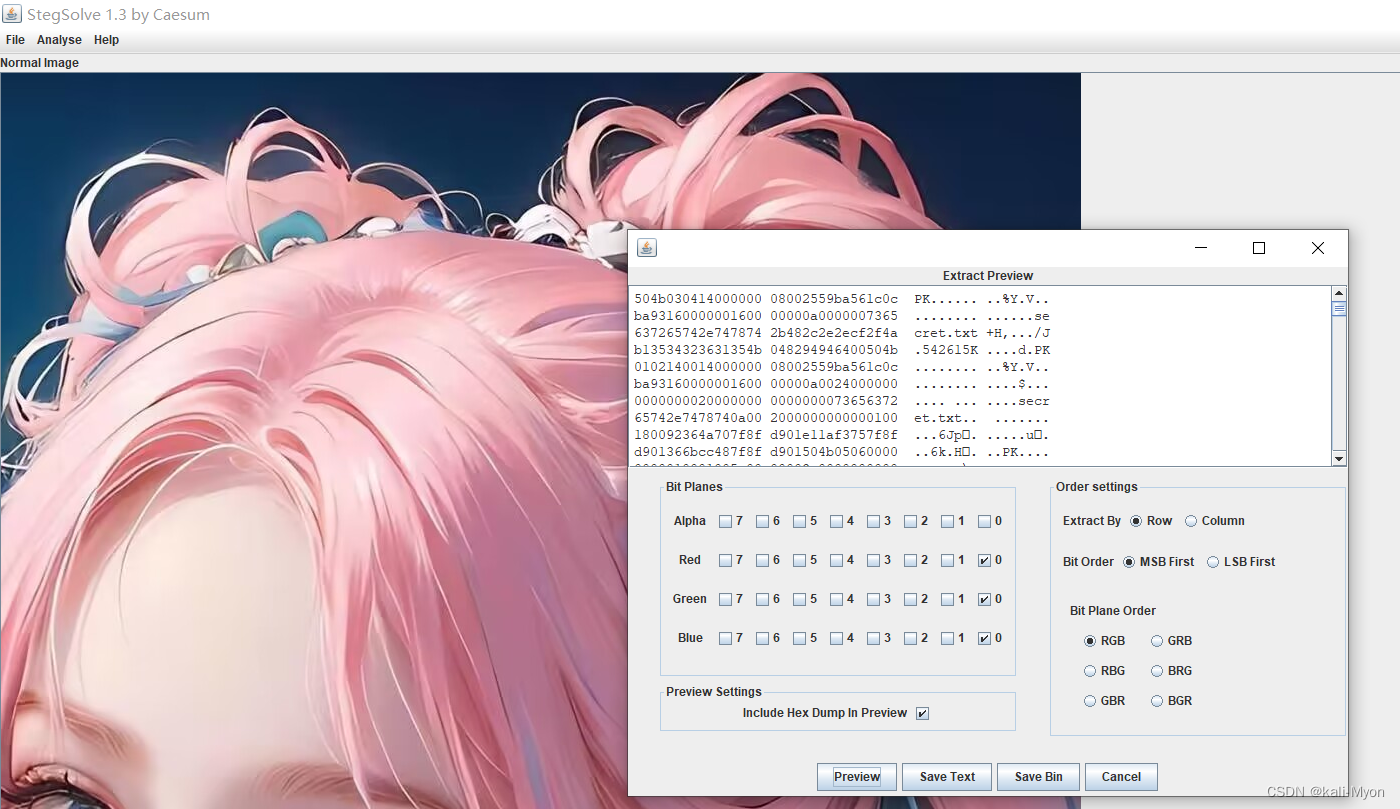Check the Blue bit plane 5 checkbox
Viewport: 1400px width, 809px height.
[x=799, y=638]
